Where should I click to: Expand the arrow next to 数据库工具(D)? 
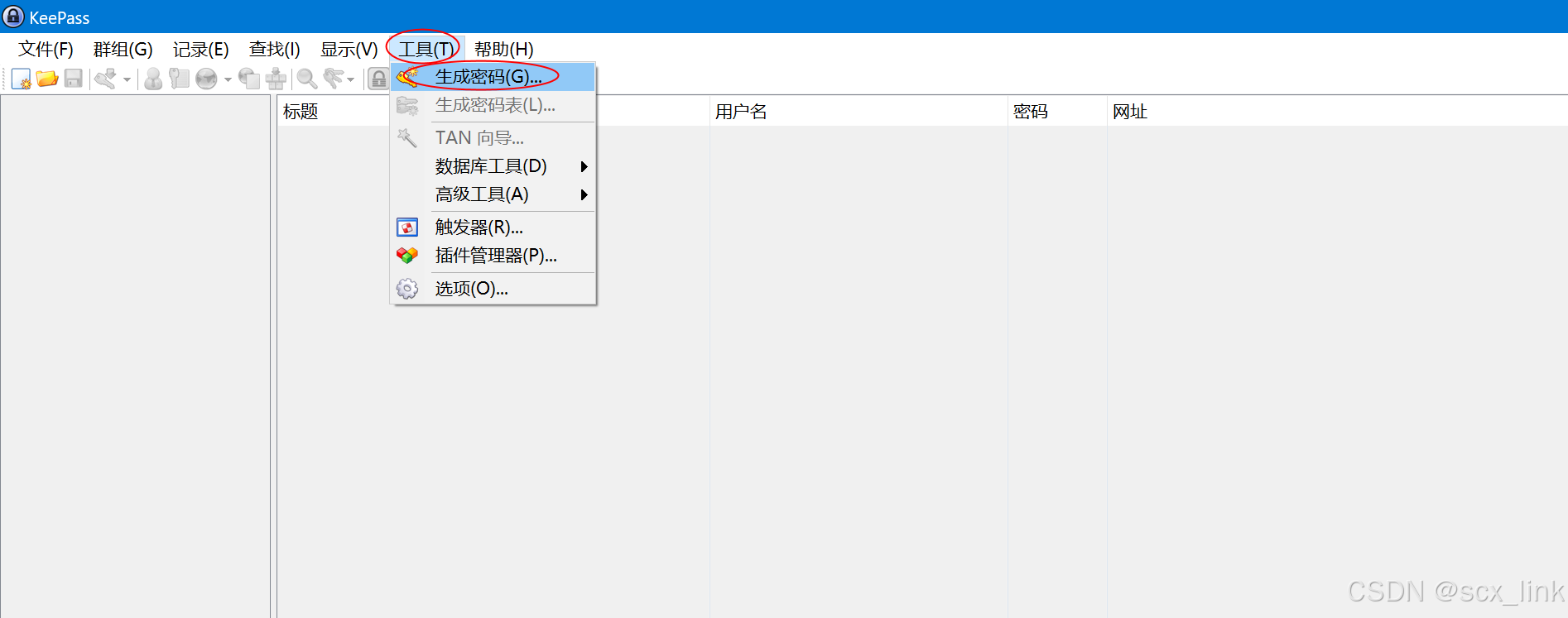(584, 166)
